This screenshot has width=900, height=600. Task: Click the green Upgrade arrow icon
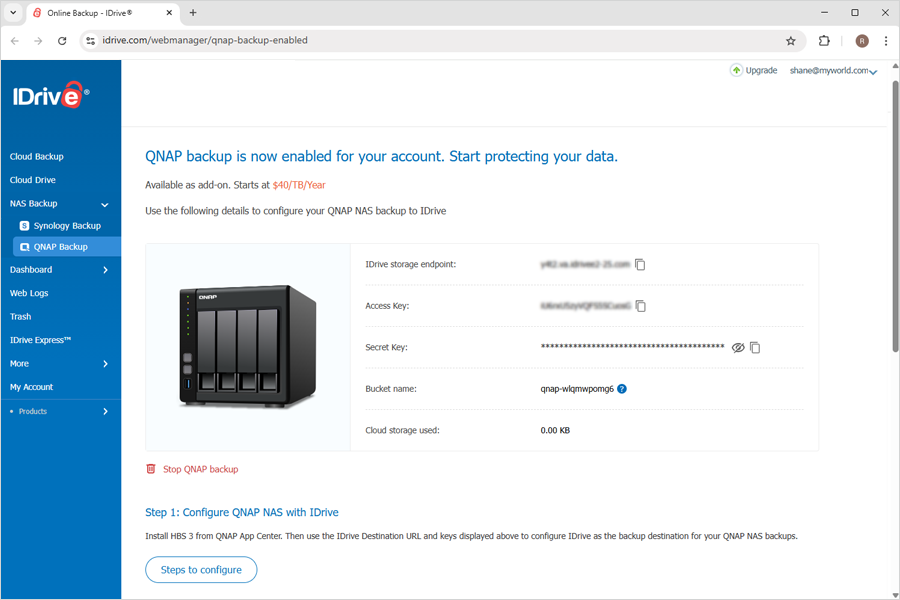736,70
